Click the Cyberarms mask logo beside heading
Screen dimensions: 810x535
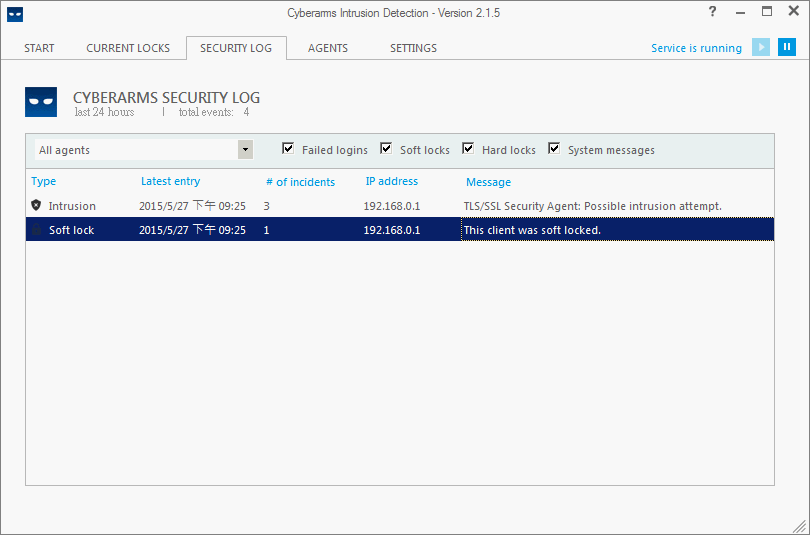click(41, 102)
